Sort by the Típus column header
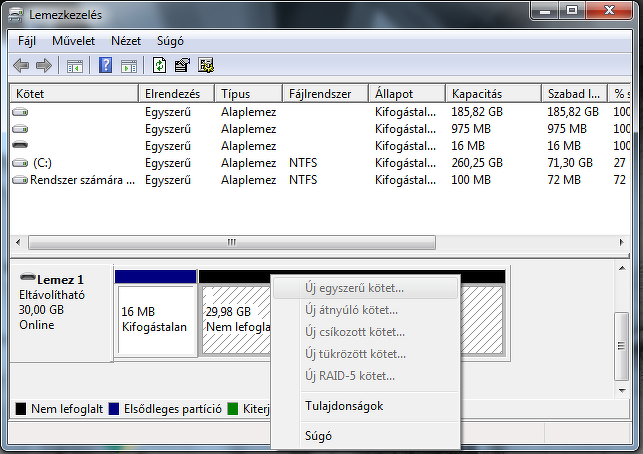Viewport: 643px width, 454px height. click(x=249, y=94)
